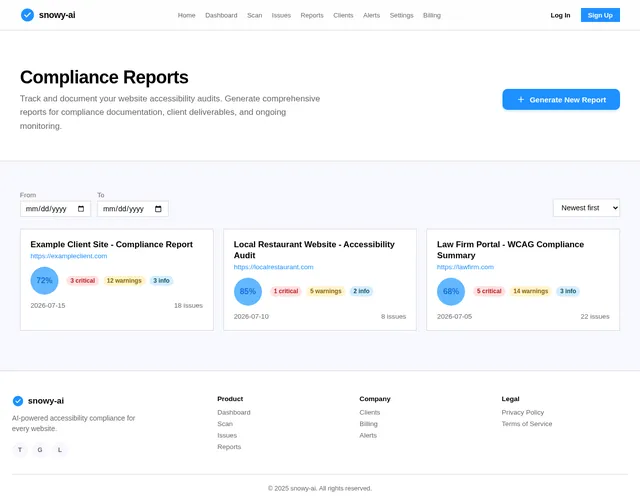Open the Newest first sort dropdown
640x504 pixels.
point(586,208)
